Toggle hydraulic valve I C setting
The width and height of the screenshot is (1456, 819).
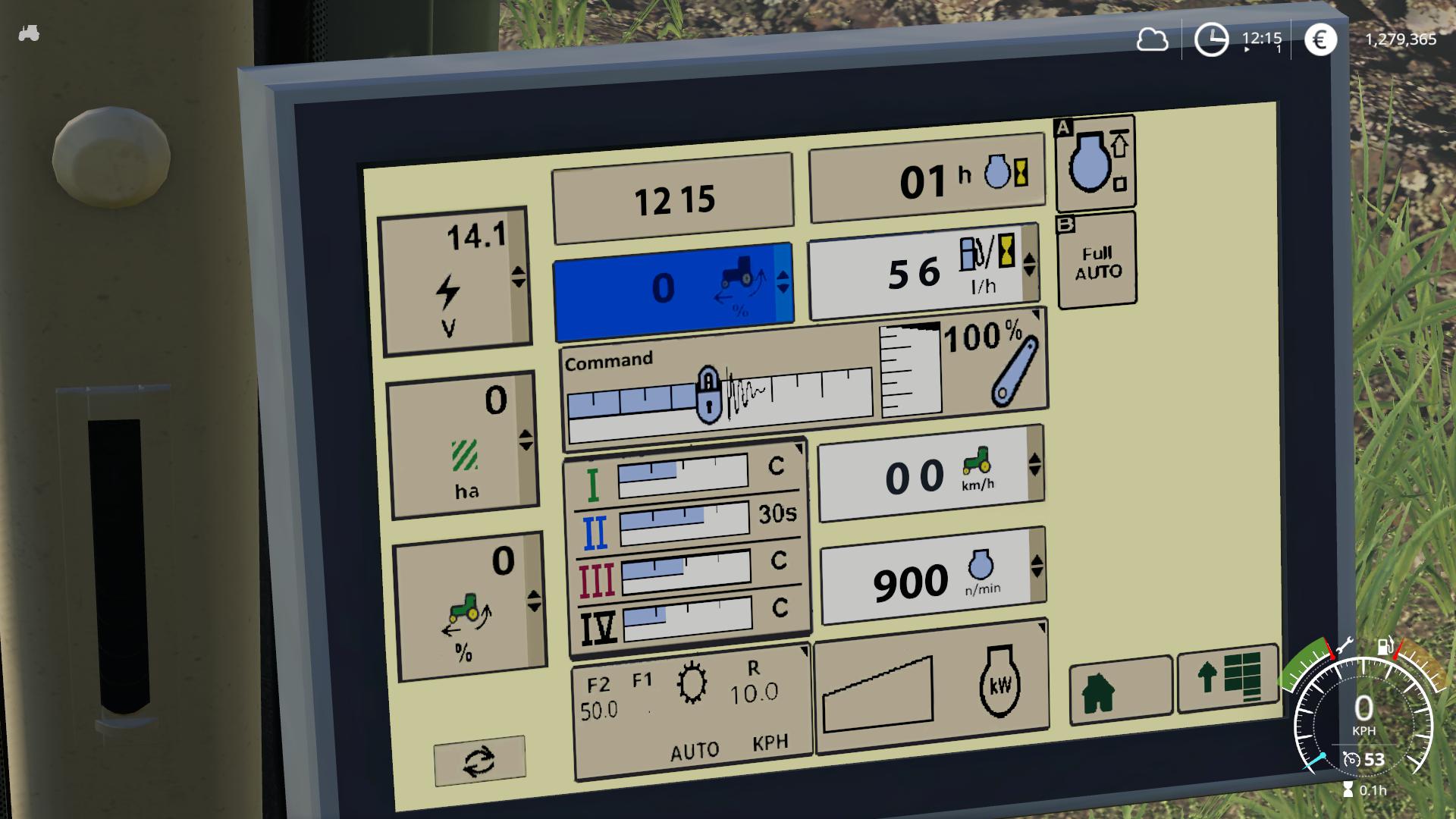click(x=776, y=466)
